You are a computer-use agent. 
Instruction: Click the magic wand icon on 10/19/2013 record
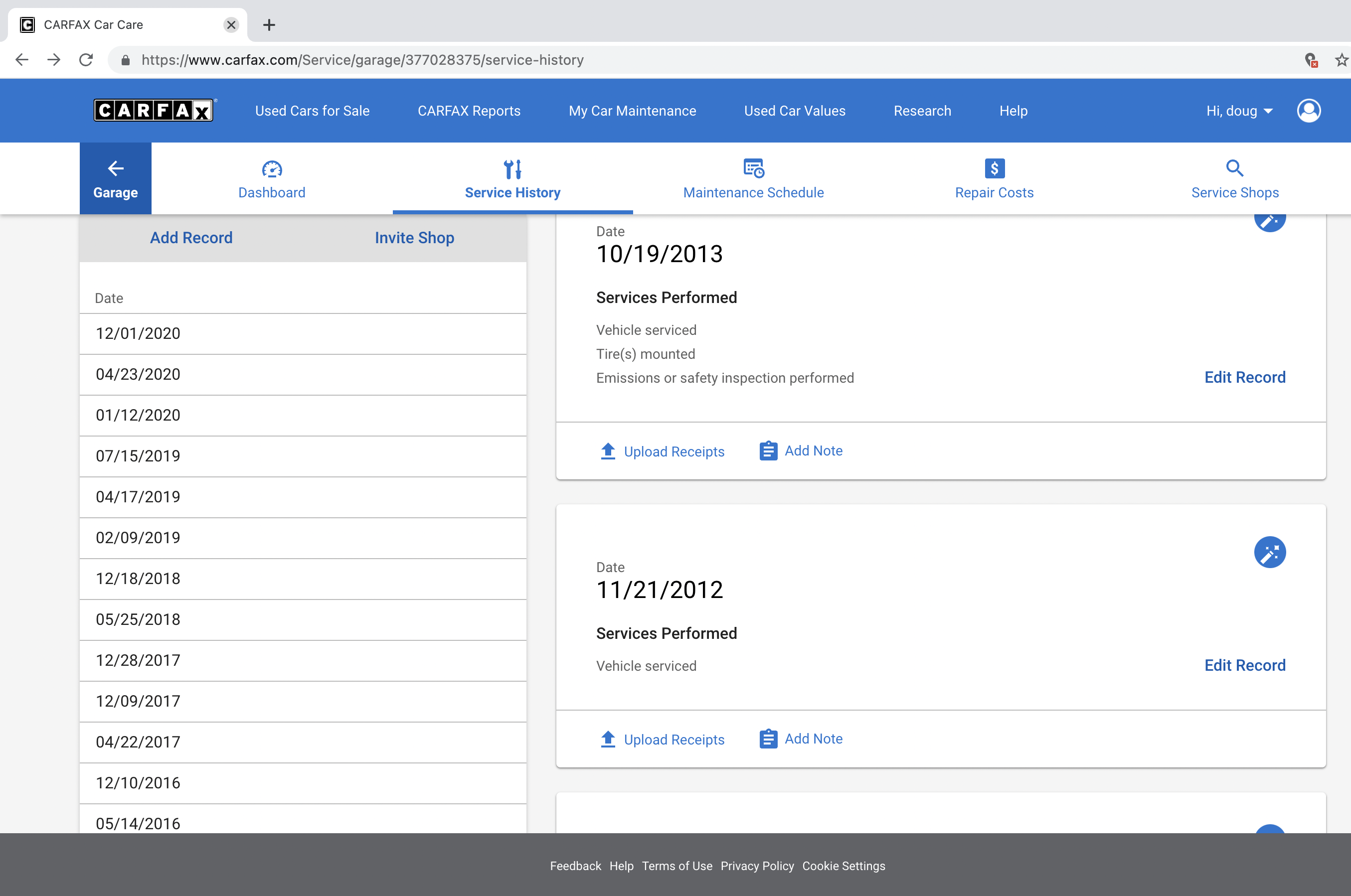pos(1270,222)
